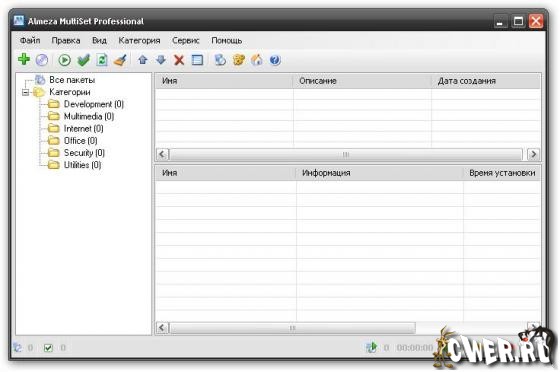Screen dimensions: 560x372
Task: Click the green checkmark toolbar icon
Action: [83, 60]
